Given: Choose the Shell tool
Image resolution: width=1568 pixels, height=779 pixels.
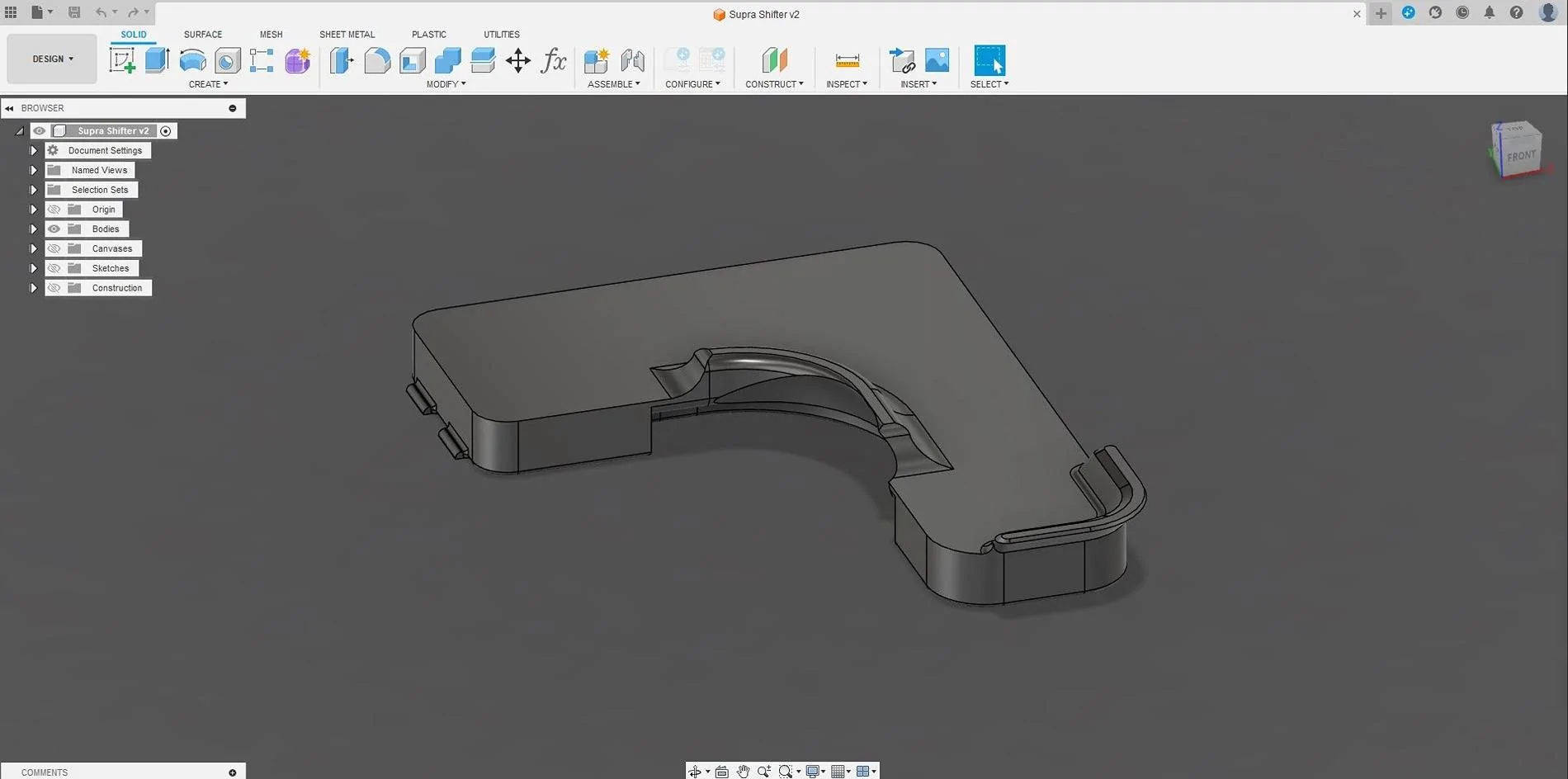Looking at the screenshot, I should point(413,60).
